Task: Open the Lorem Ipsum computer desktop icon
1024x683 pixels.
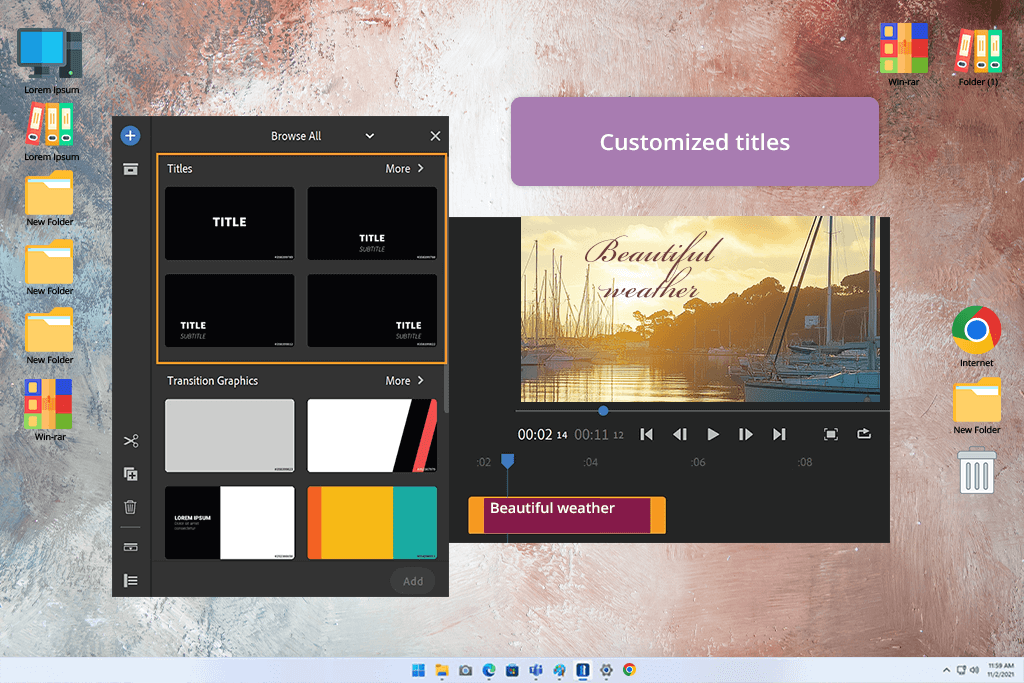Action: pos(51,61)
